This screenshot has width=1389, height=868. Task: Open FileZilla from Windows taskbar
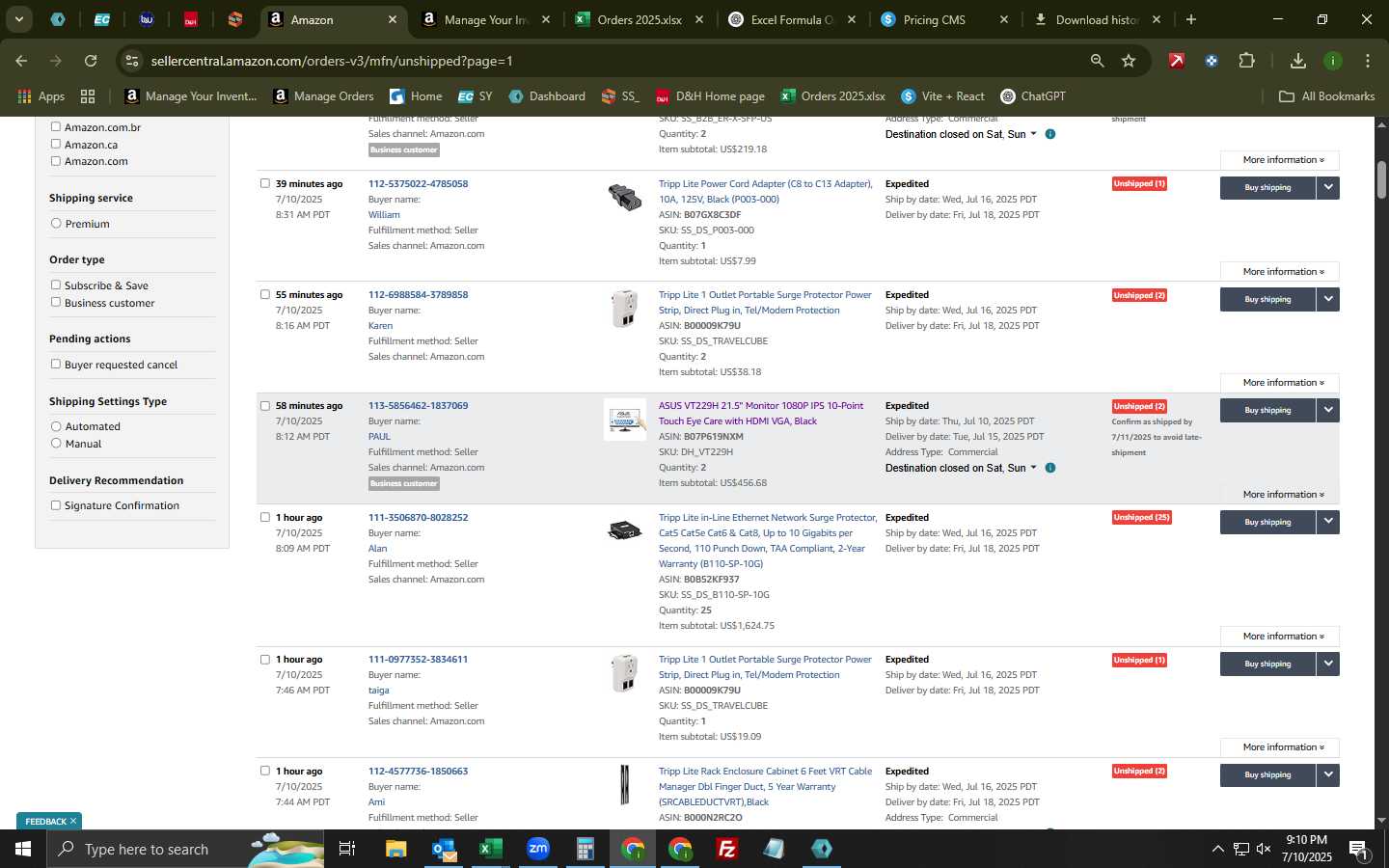coord(727,849)
